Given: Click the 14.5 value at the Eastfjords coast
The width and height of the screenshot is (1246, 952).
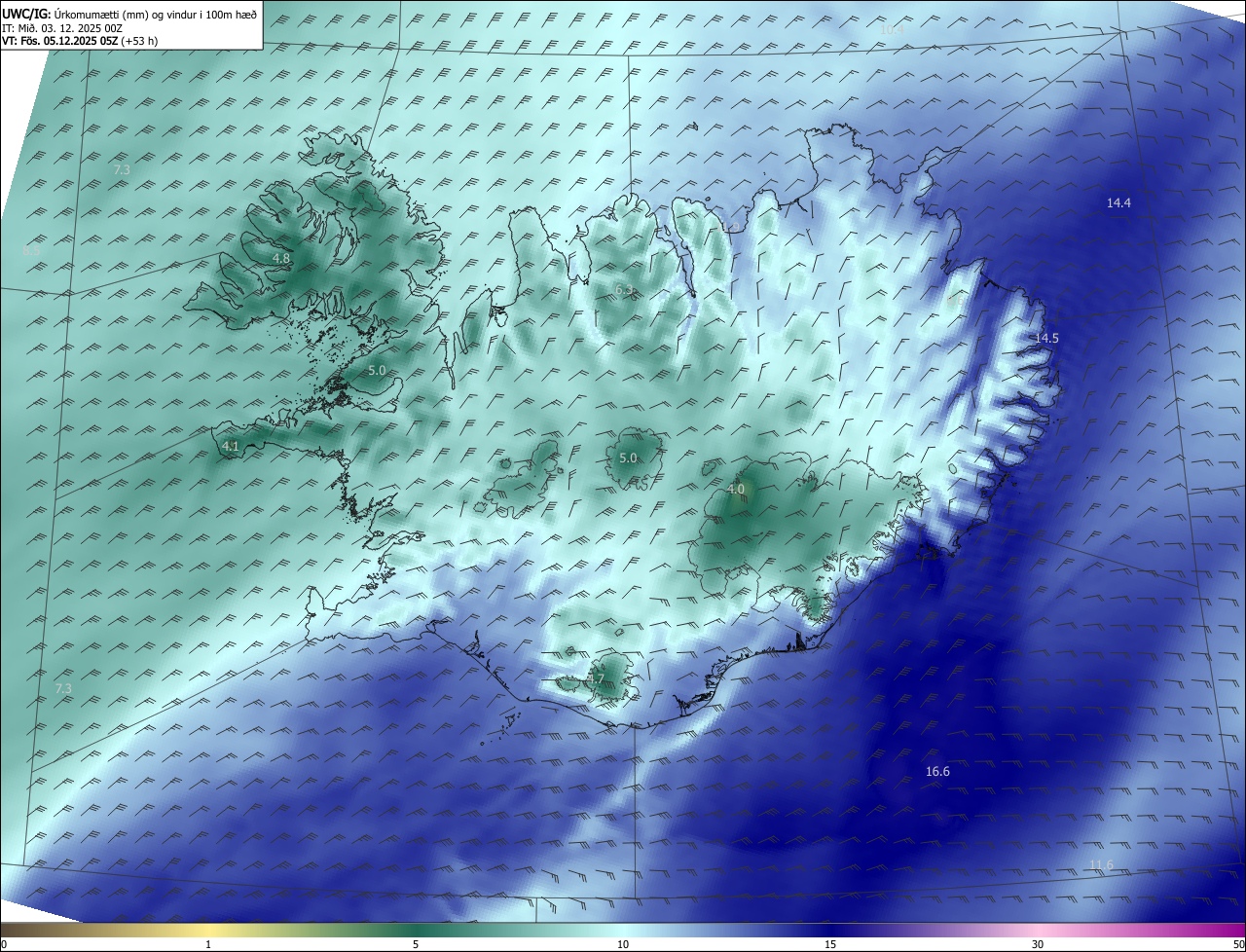Looking at the screenshot, I should [1046, 339].
